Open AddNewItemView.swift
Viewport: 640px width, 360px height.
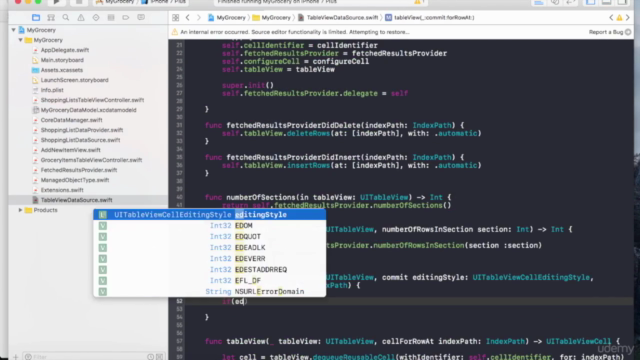70,150
